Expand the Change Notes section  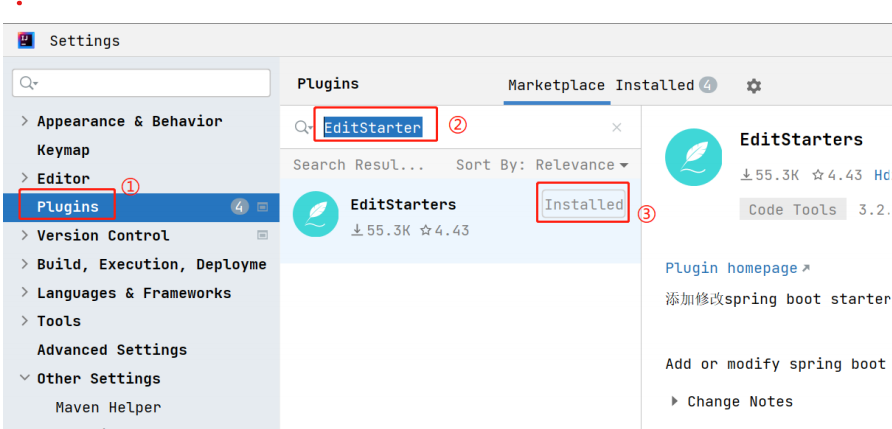click(x=675, y=401)
